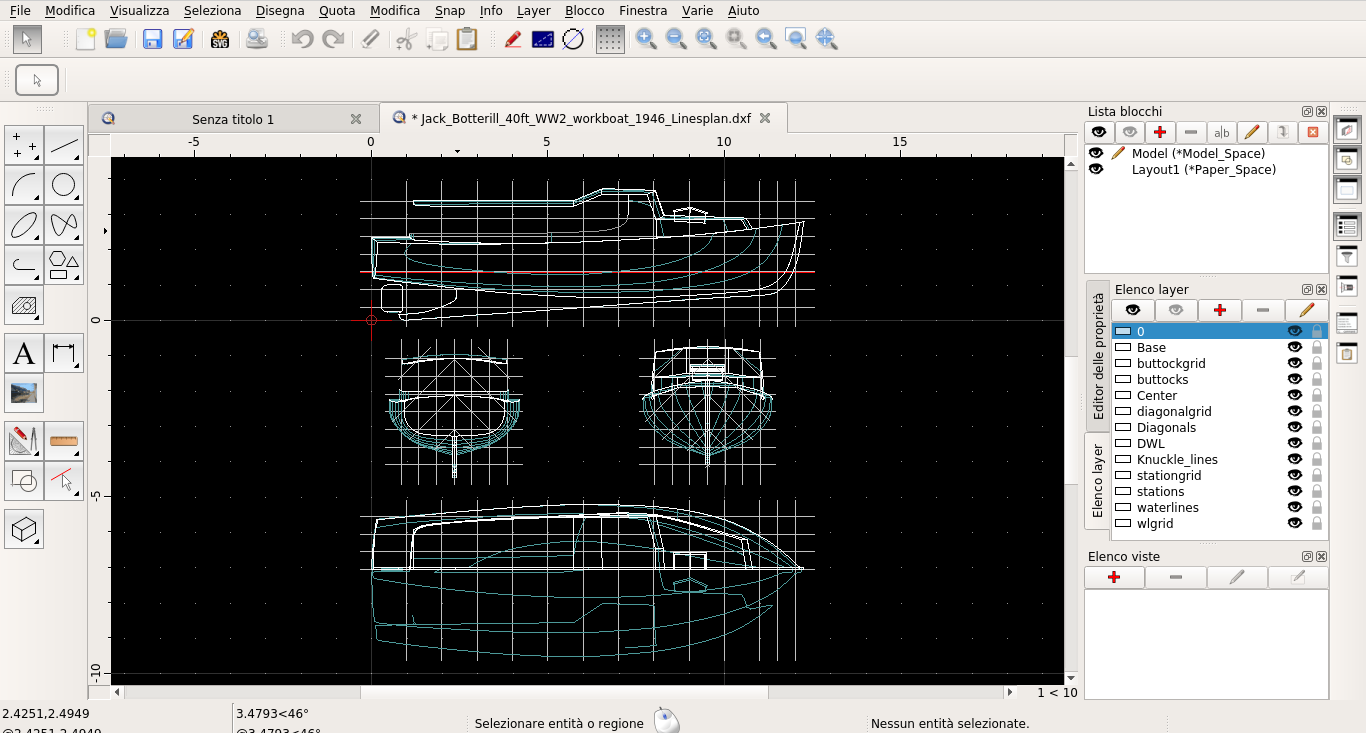This screenshot has width=1366, height=733.
Task: Click the Save As icon with pencil
Action: 183,39
